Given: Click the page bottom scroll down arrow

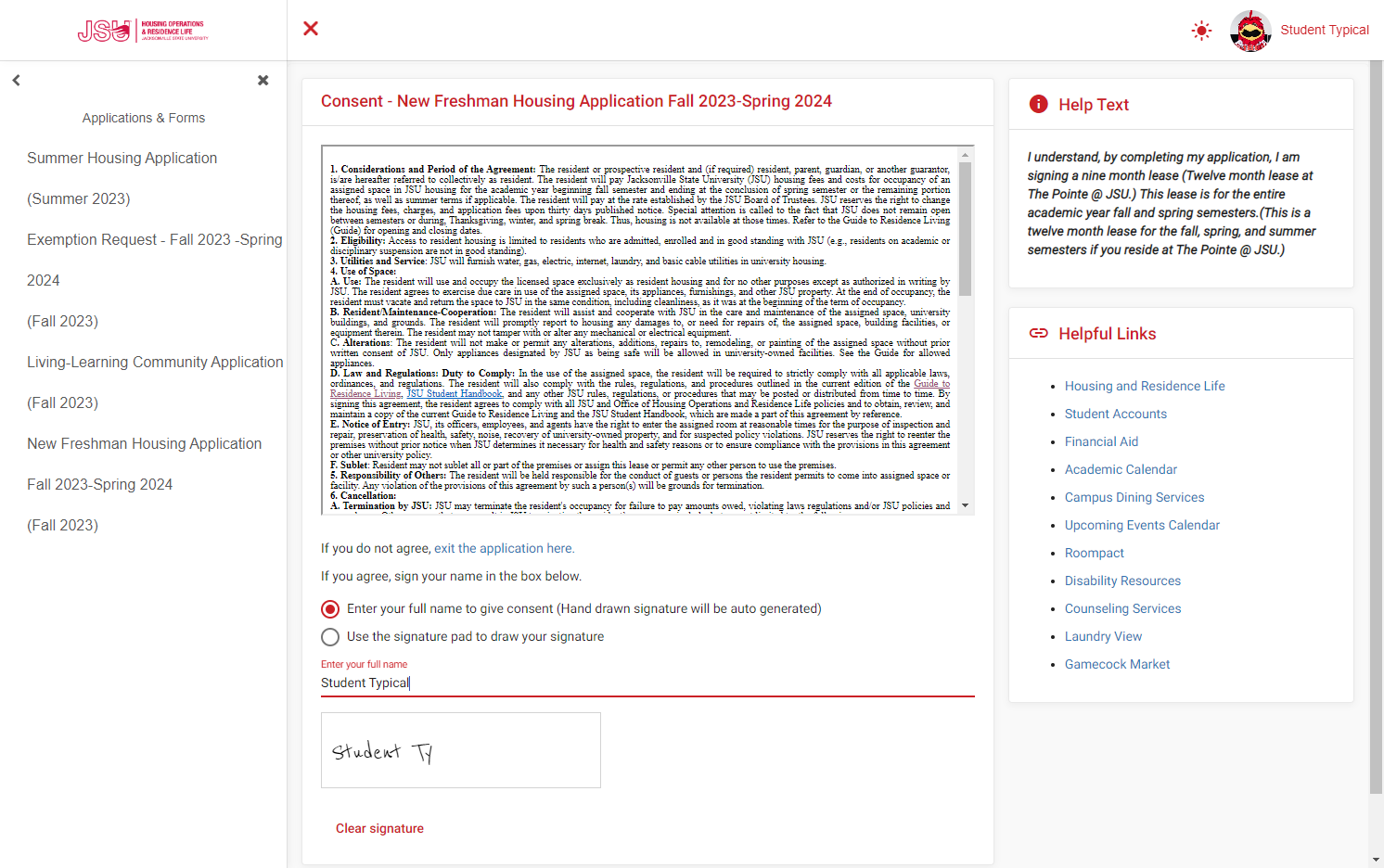Looking at the screenshot, I should click(x=1376, y=860).
